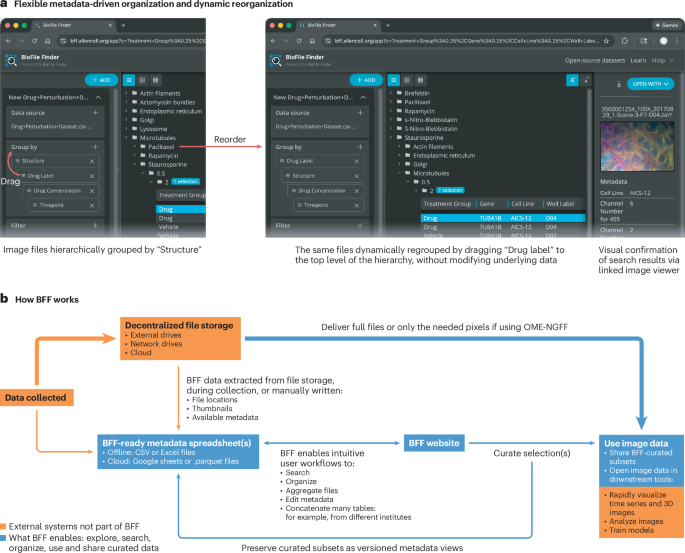Click the ADD button in right window
Image resolution: width=685 pixels, height=553 pixels.
coord(366,80)
